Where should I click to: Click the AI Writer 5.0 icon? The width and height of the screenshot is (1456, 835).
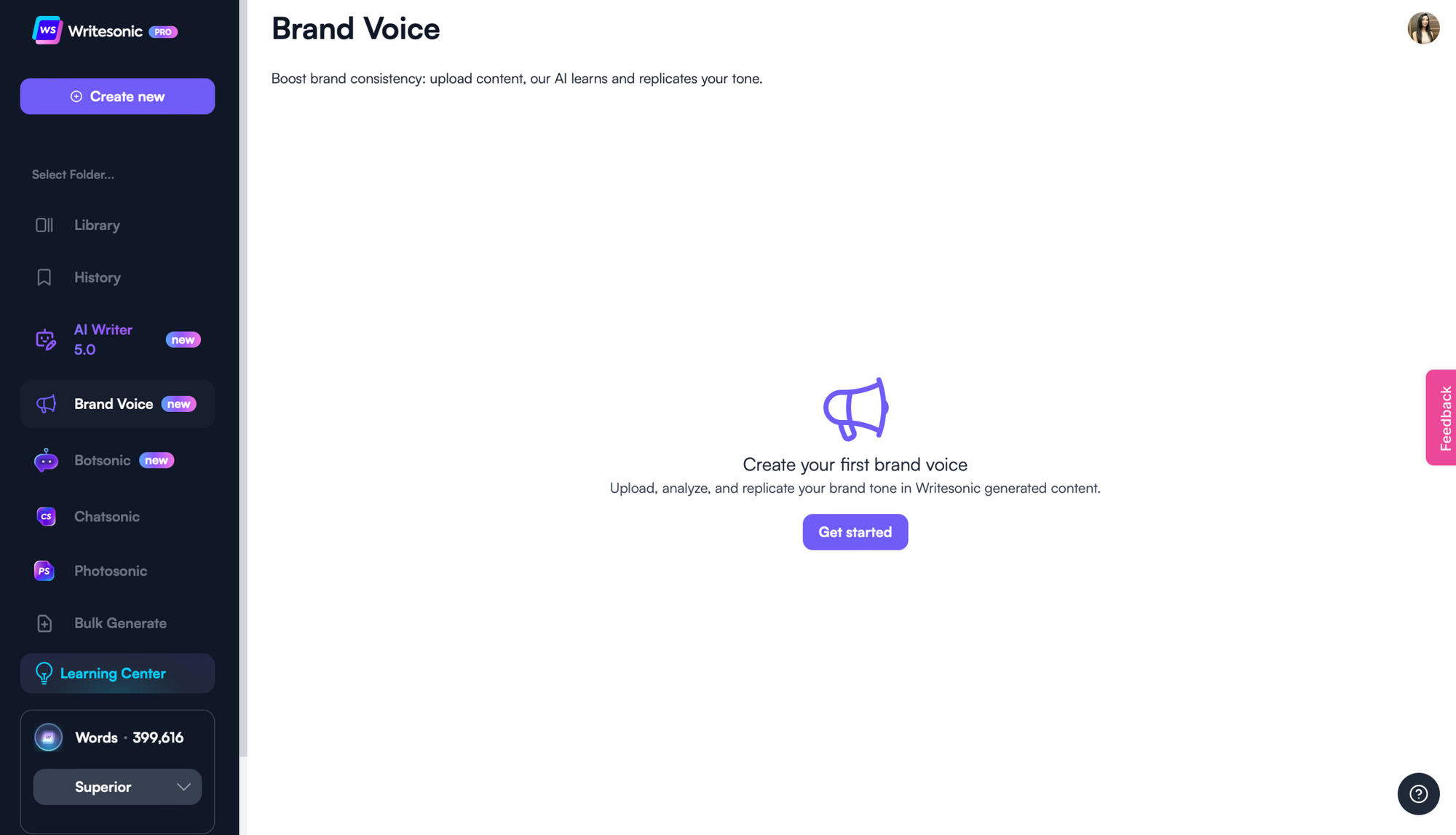pyautogui.click(x=45, y=340)
